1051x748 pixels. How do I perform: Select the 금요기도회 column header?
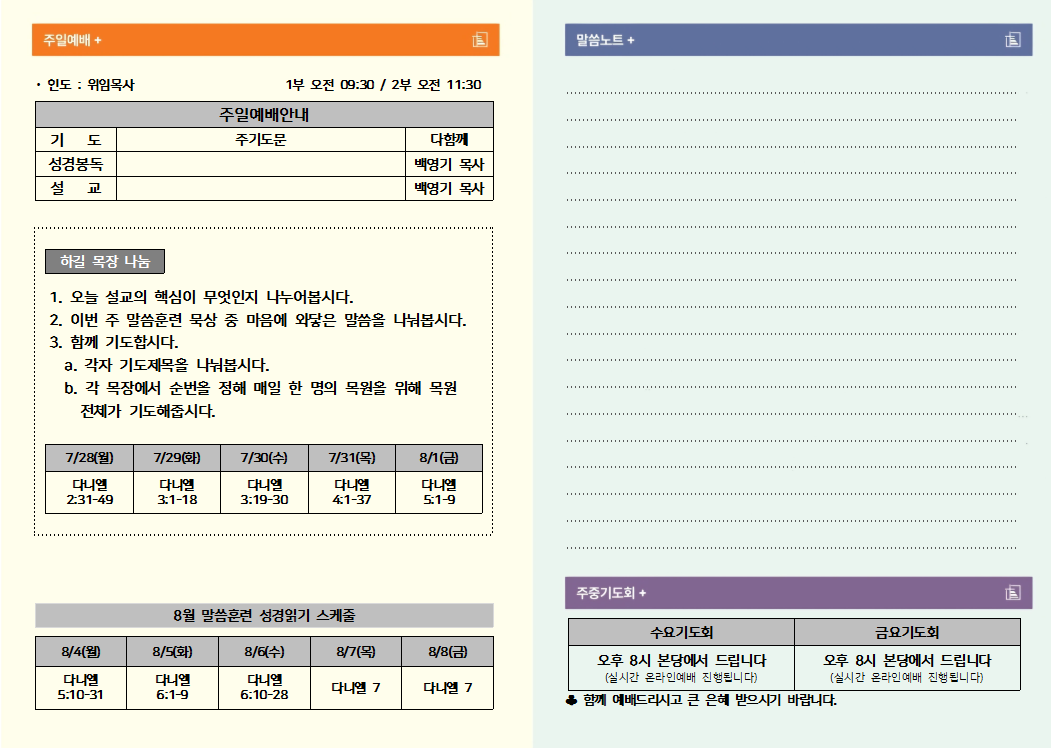click(907, 632)
